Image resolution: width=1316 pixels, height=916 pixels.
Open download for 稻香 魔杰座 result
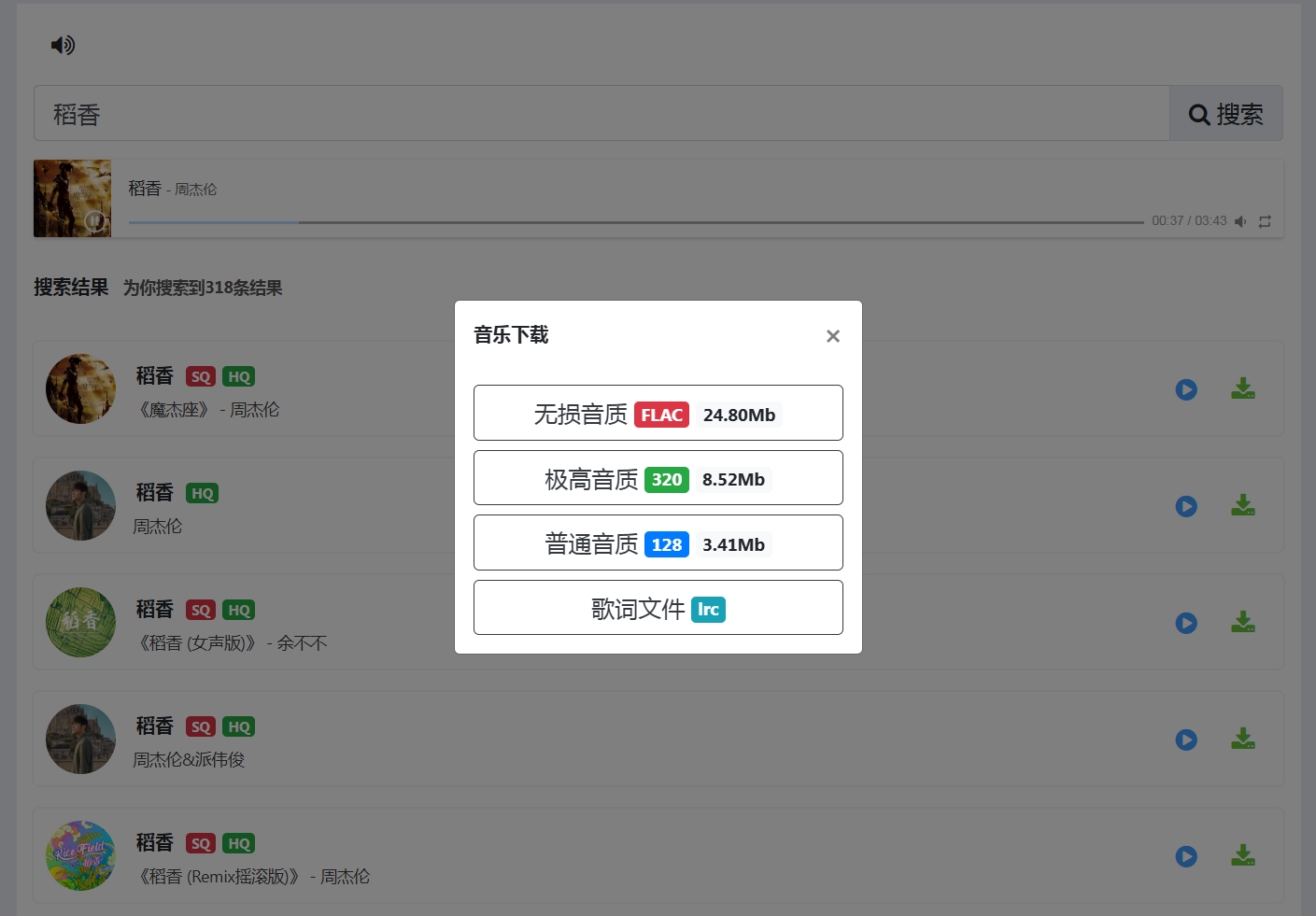click(x=1242, y=388)
